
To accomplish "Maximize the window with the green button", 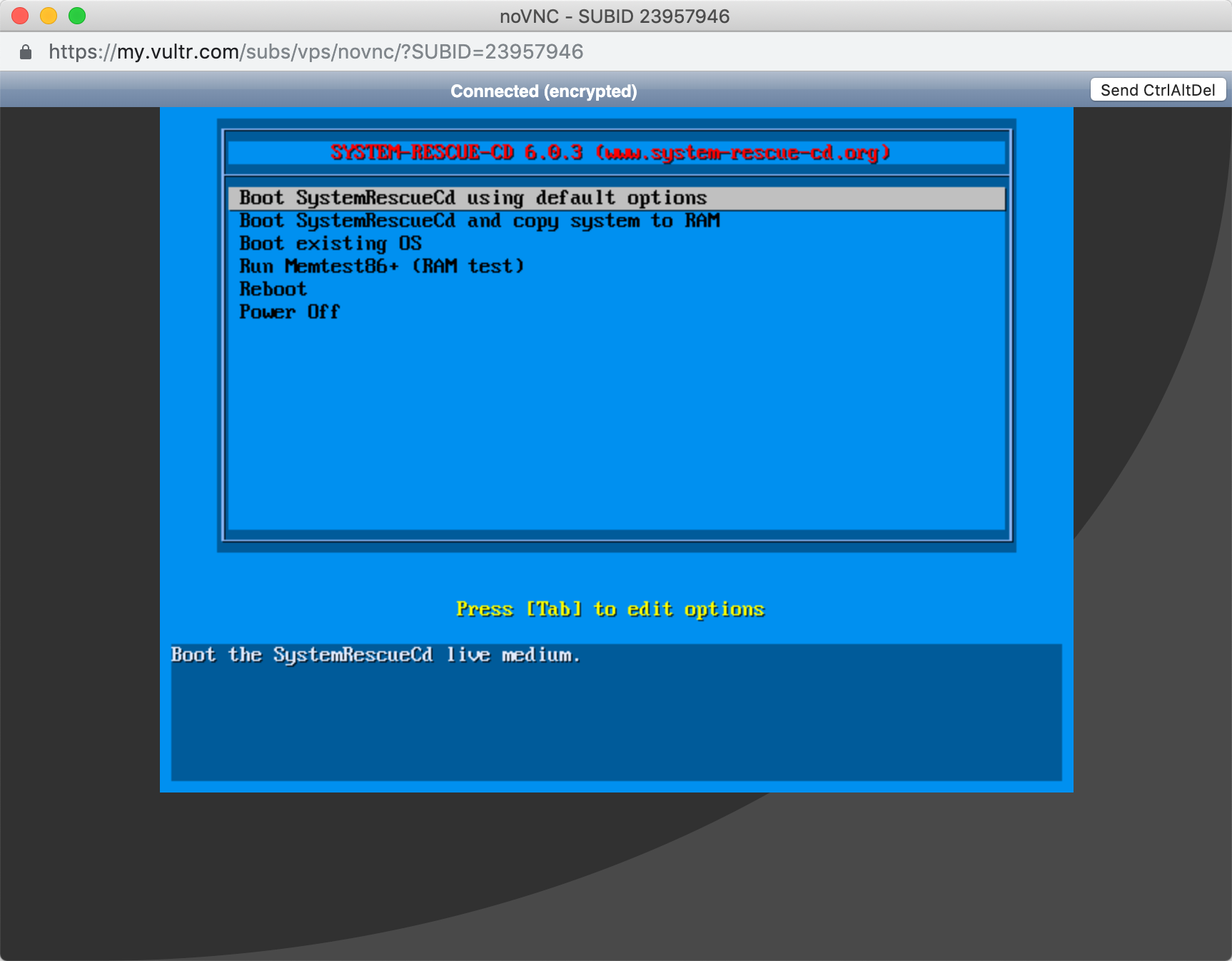I will pos(77,16).
